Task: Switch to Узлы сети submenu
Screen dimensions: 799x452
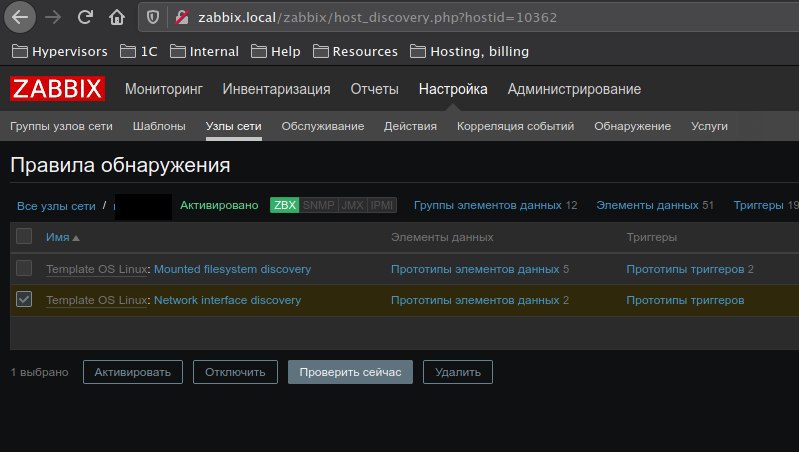Action: [x=233, y=126]
